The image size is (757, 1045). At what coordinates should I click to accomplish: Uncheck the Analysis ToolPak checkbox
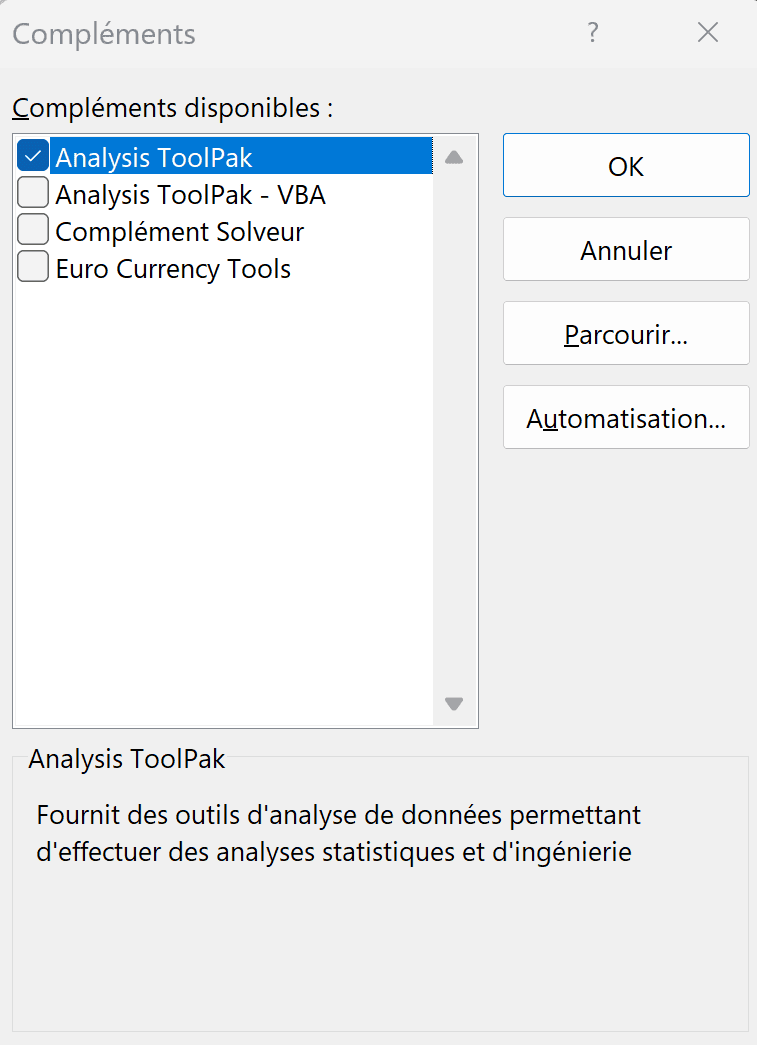point(33,156)
